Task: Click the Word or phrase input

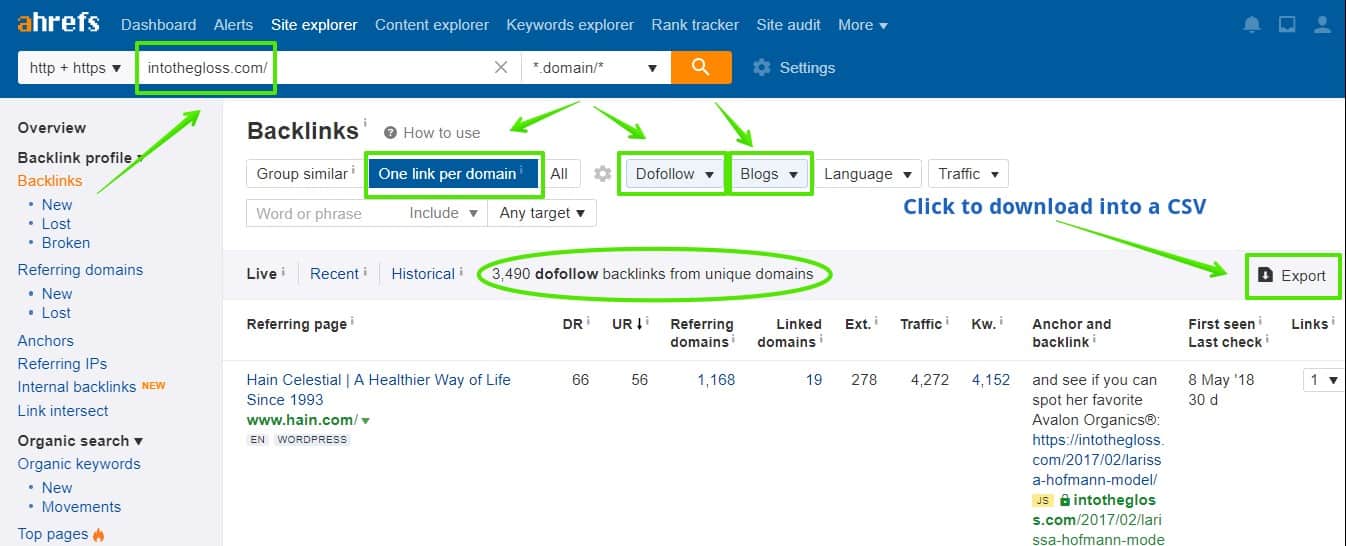Action: tap(322, 213)
